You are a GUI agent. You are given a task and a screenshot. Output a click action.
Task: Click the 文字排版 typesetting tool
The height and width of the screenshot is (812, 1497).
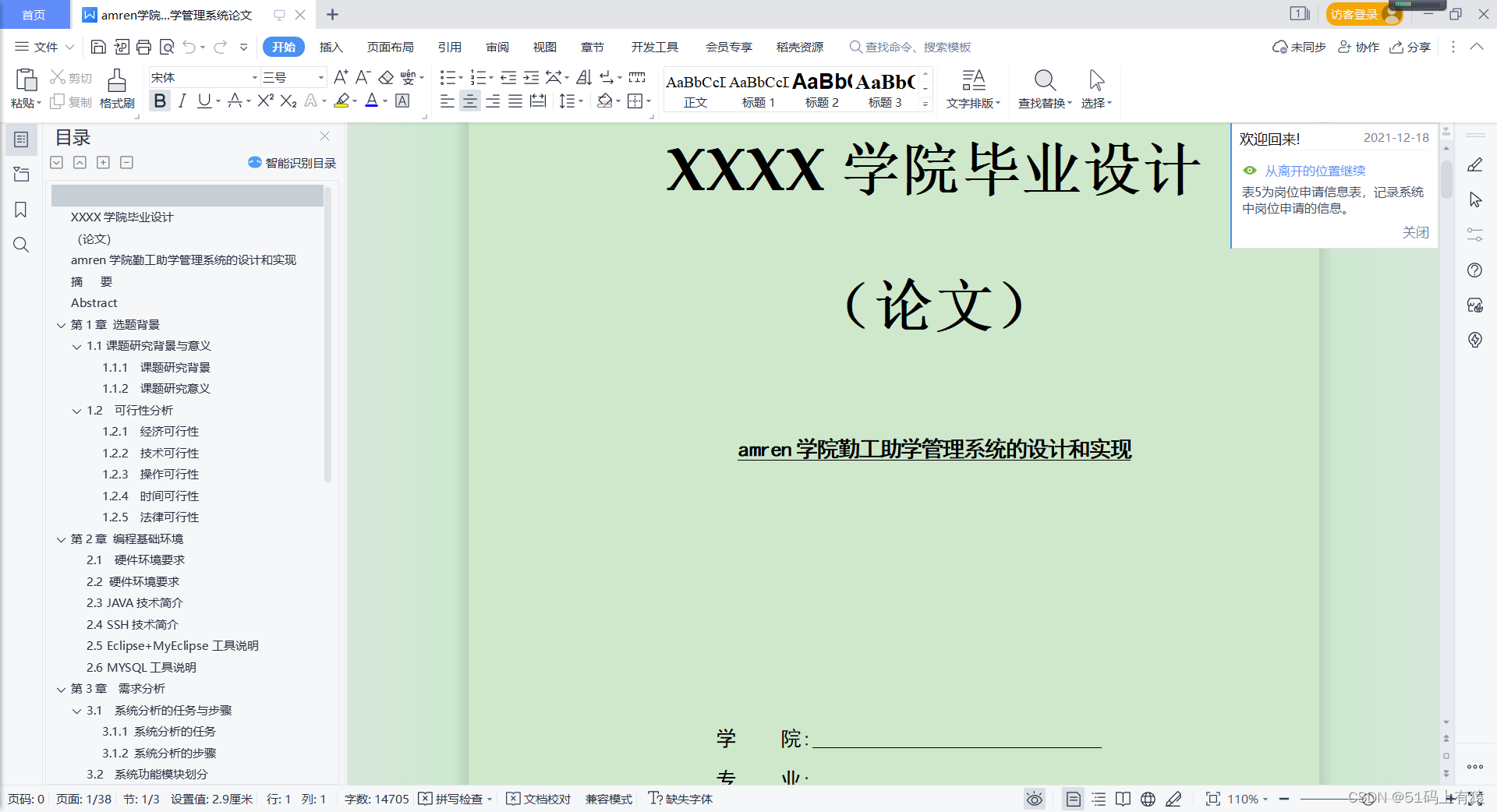tap(973, 86)
